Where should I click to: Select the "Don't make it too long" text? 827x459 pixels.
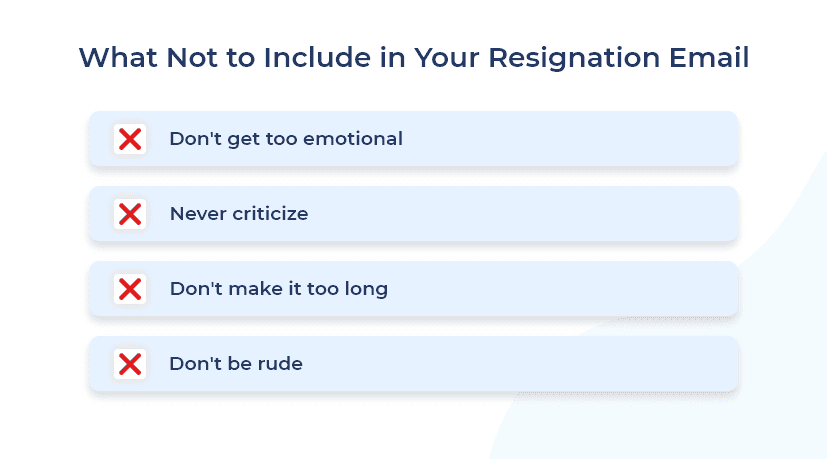pos(279,289)
